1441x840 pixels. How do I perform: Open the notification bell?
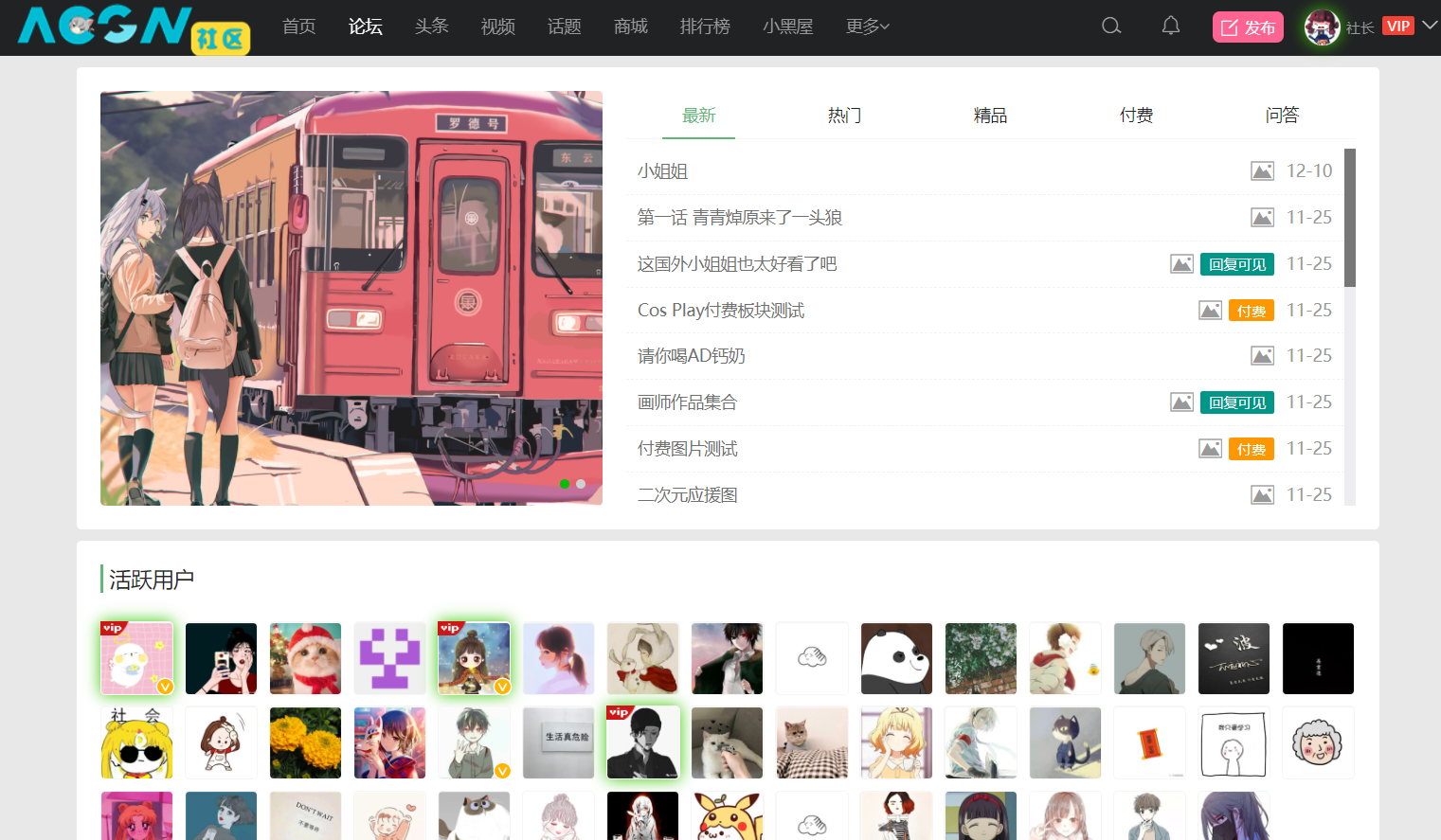coord(1171,26)
